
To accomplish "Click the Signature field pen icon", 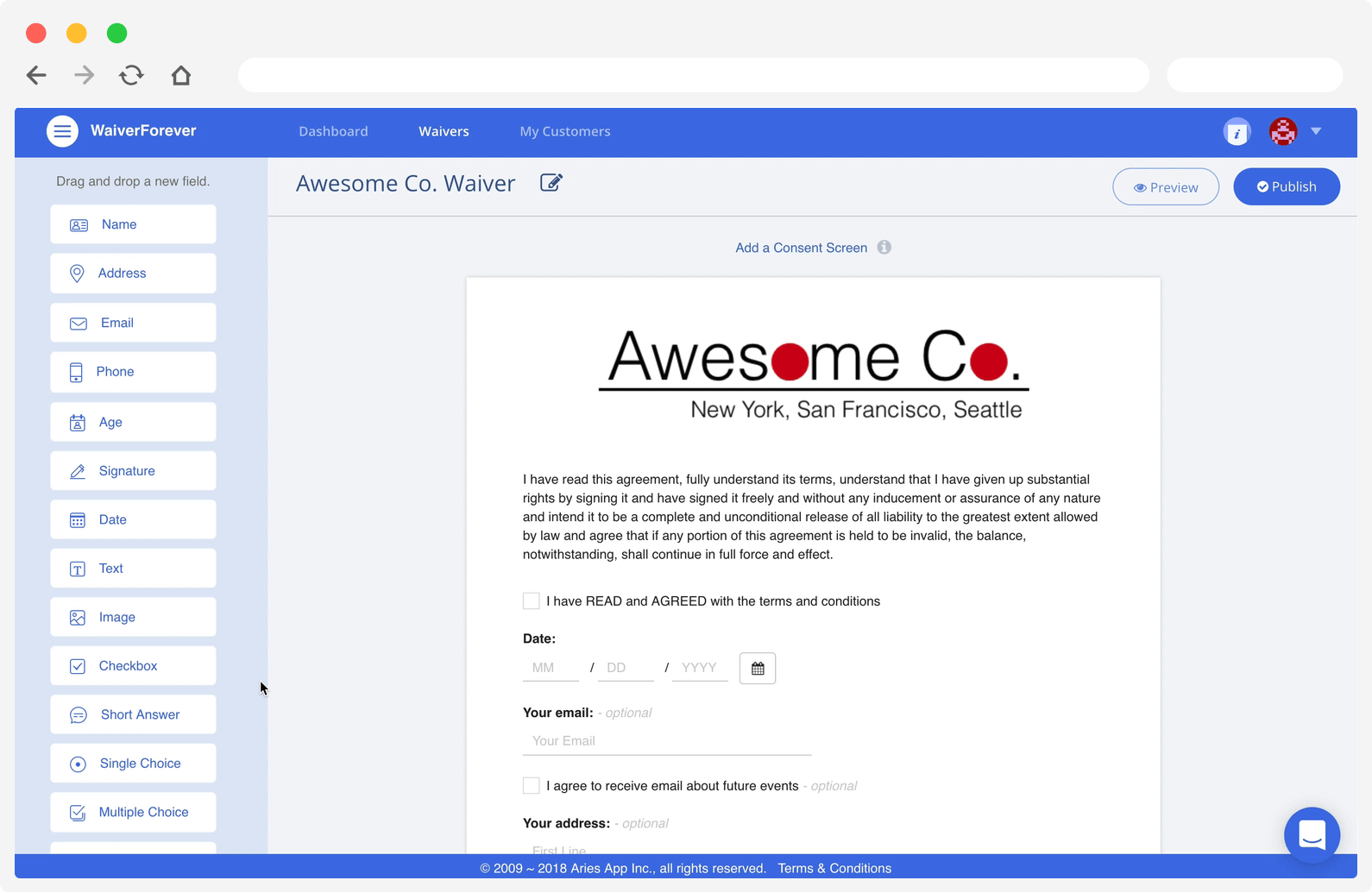I will 78,471.
